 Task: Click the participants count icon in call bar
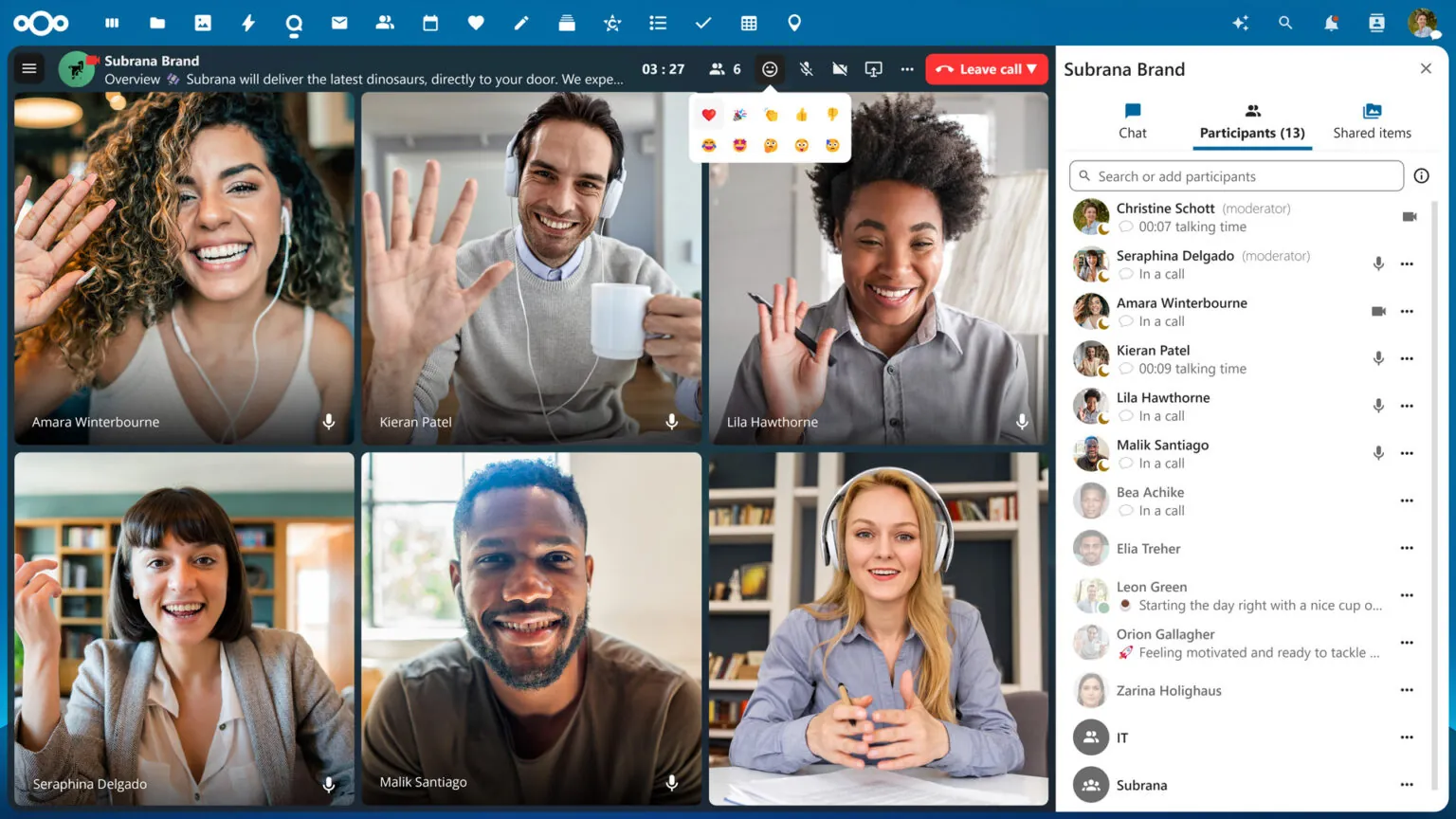(x=716, y=68)
